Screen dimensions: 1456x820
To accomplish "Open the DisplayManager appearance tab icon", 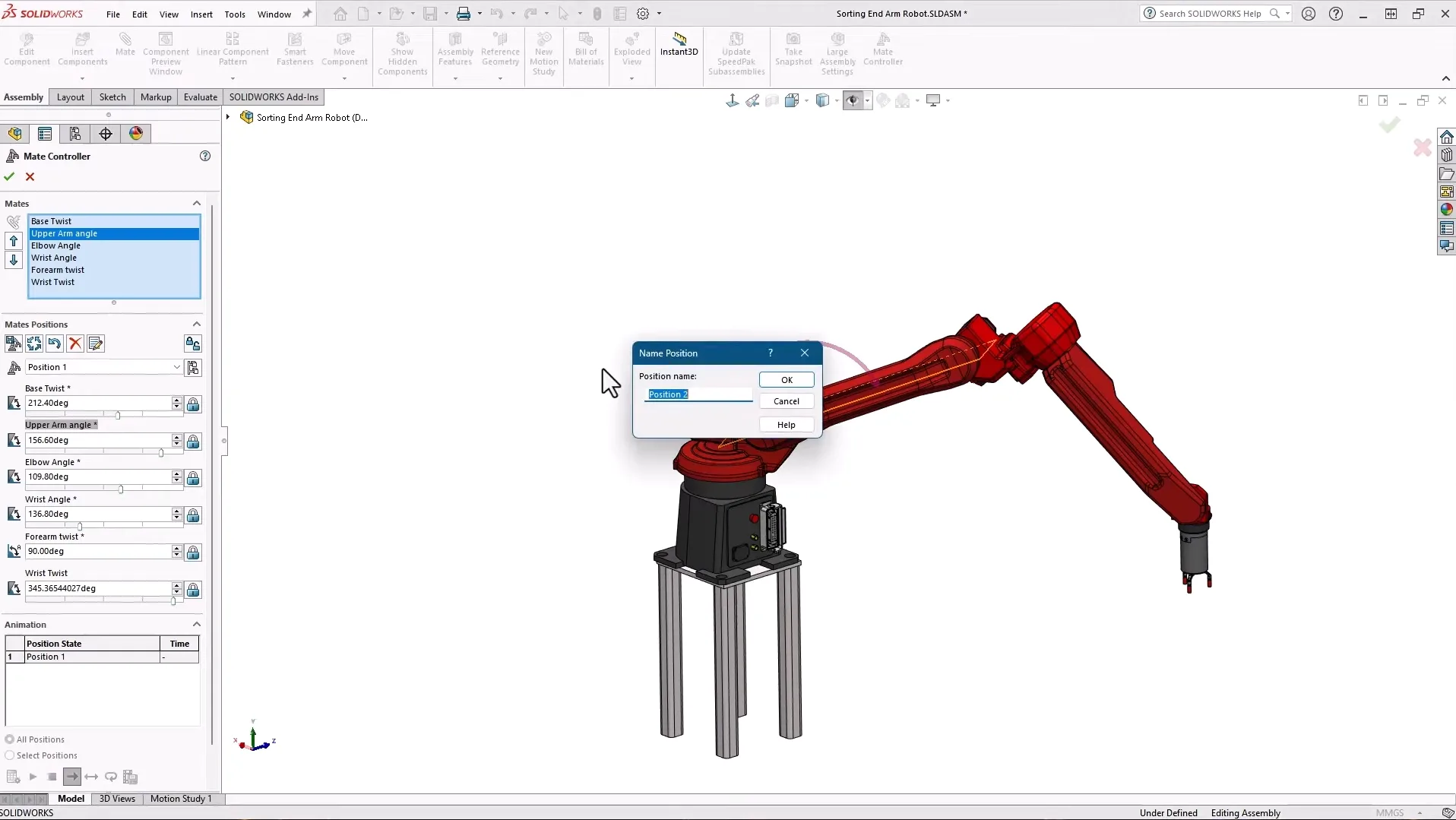I will pyautogui.click(x=136, y=134).
